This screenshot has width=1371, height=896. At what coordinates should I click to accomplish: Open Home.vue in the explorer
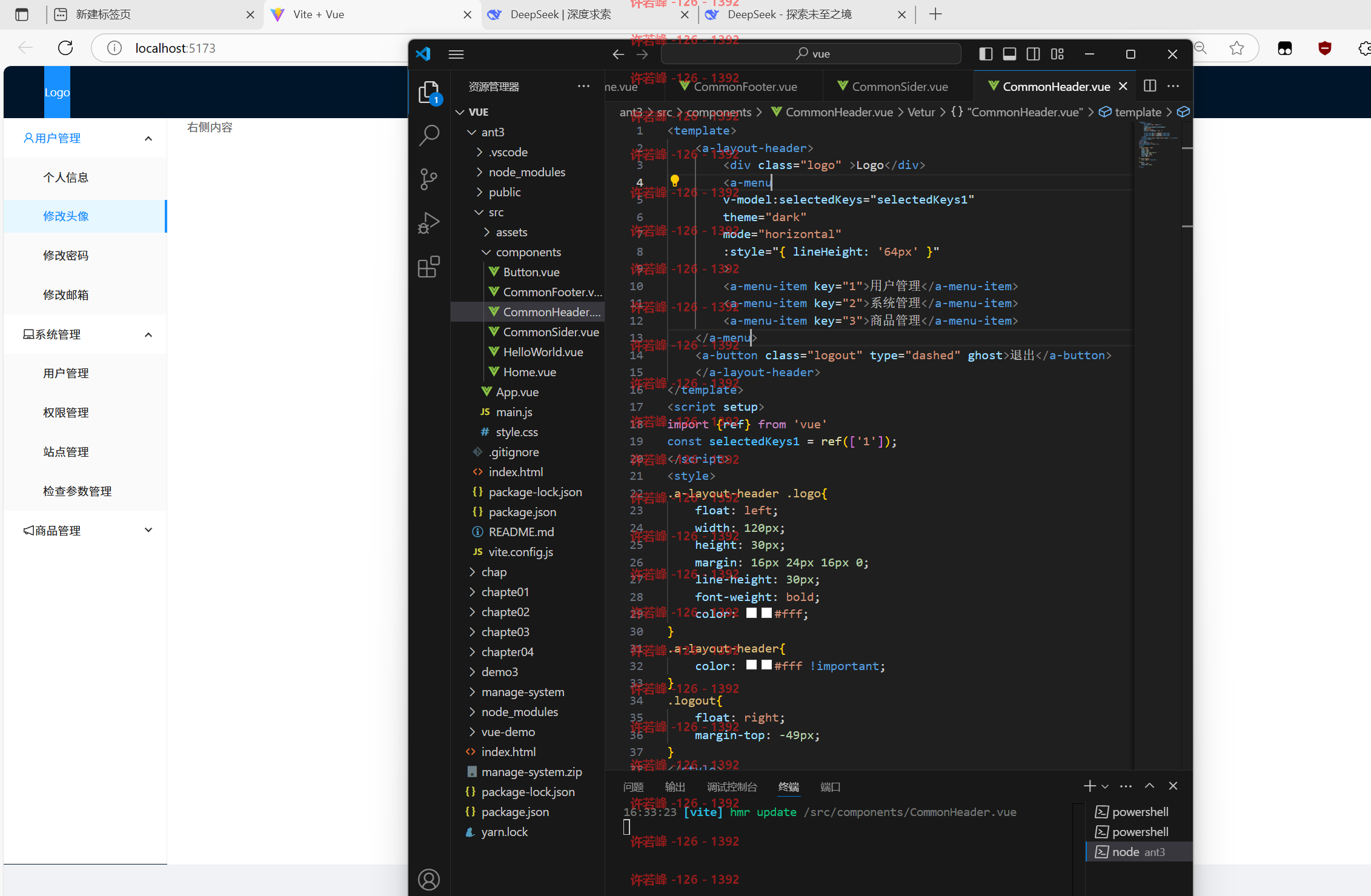pyautogui.click(x=528, y=372)
